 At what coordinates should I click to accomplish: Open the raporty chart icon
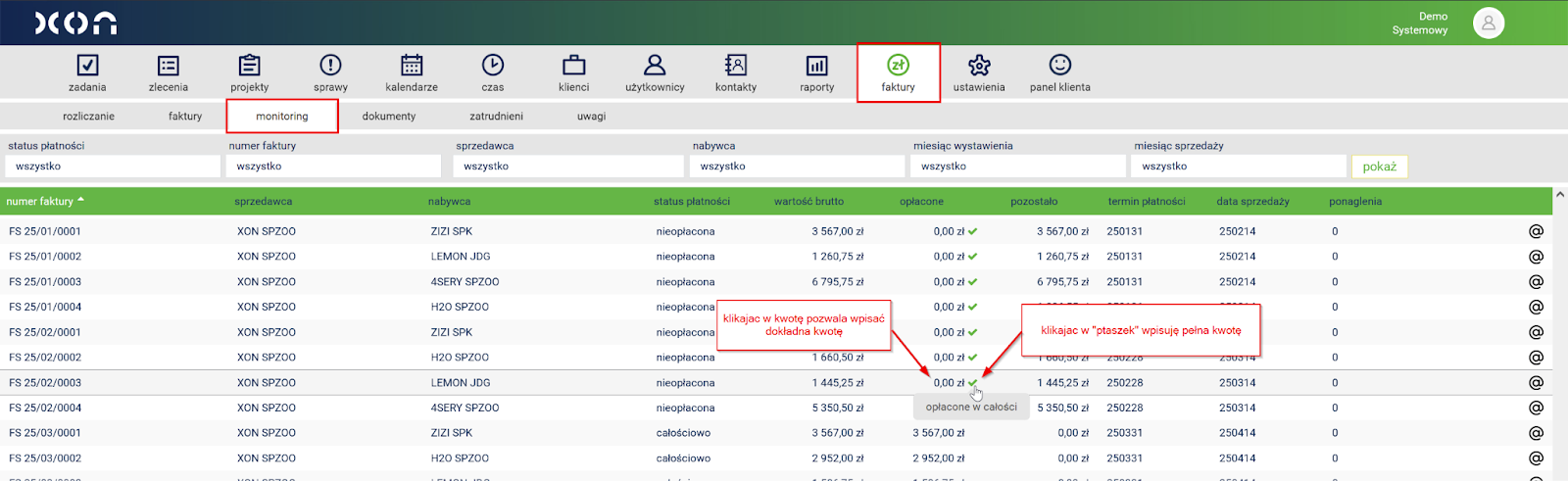tap(816, 66)
